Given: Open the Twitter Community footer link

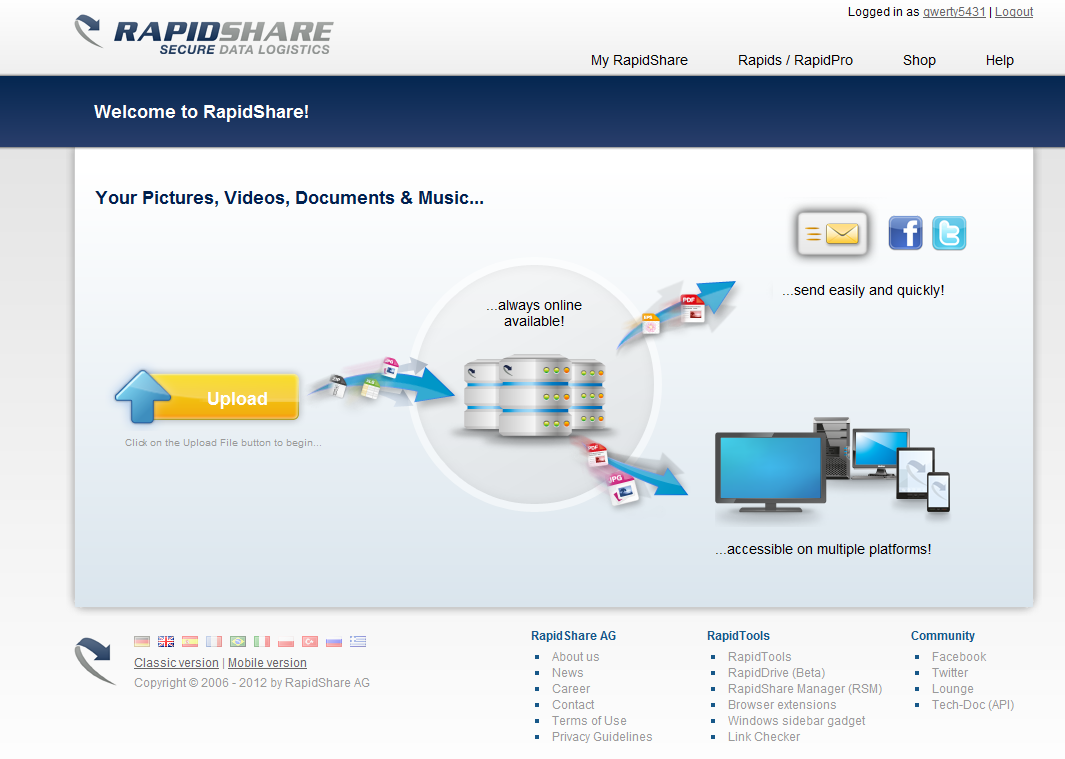Looking at the screenshot, I should pos(950,673).
